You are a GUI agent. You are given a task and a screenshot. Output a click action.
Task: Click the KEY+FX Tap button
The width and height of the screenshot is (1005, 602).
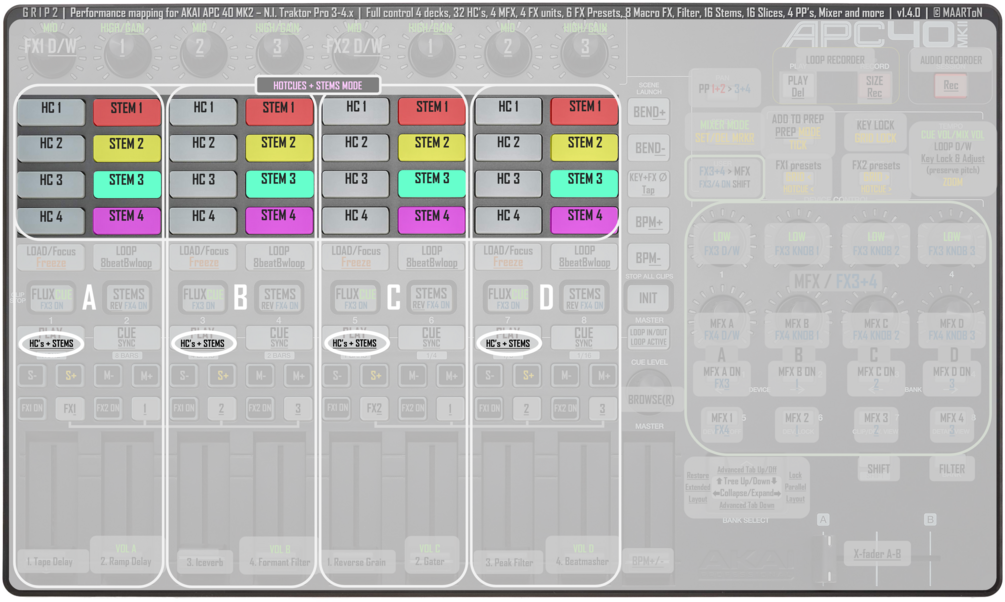(x=649, y=184)
